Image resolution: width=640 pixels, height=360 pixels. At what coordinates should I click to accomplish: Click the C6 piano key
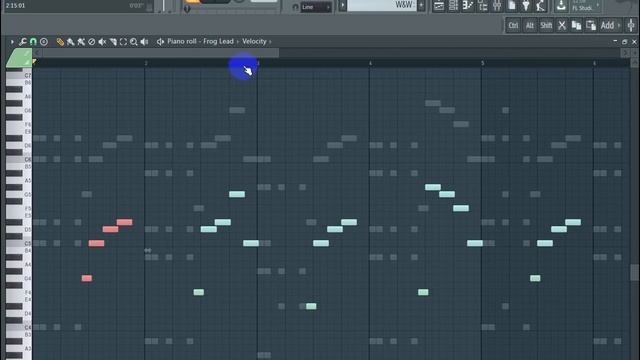(x=19, y=159)
